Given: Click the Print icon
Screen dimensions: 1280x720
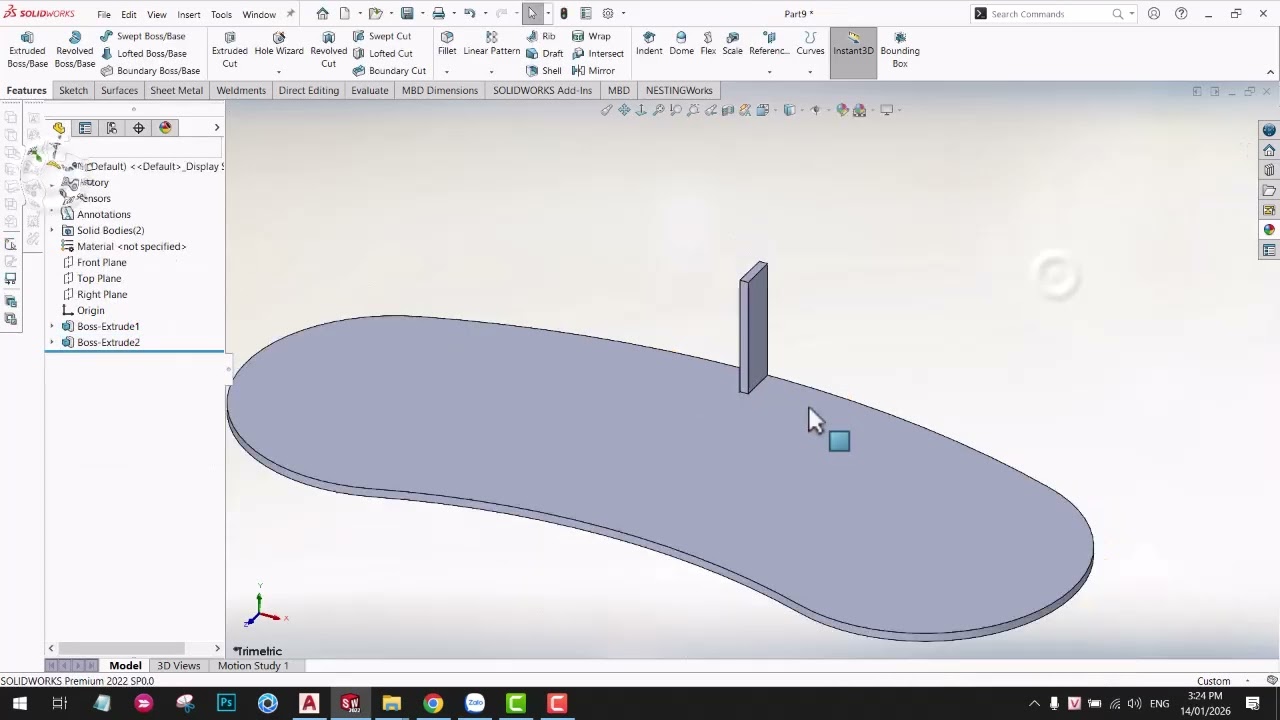Looking at the screenshot, I should [x=438, y=13].
